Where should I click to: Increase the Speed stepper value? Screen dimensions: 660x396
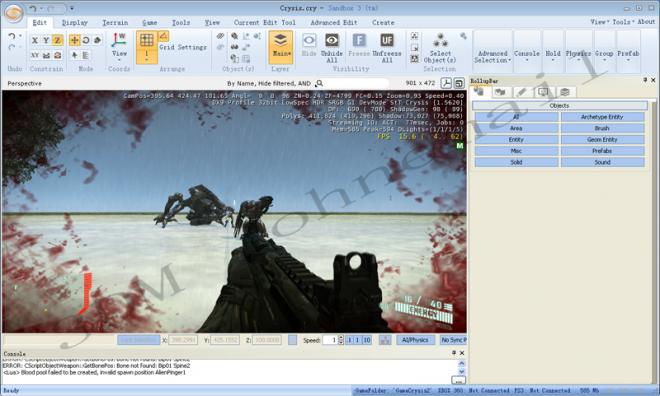click(x=341, y=338)
